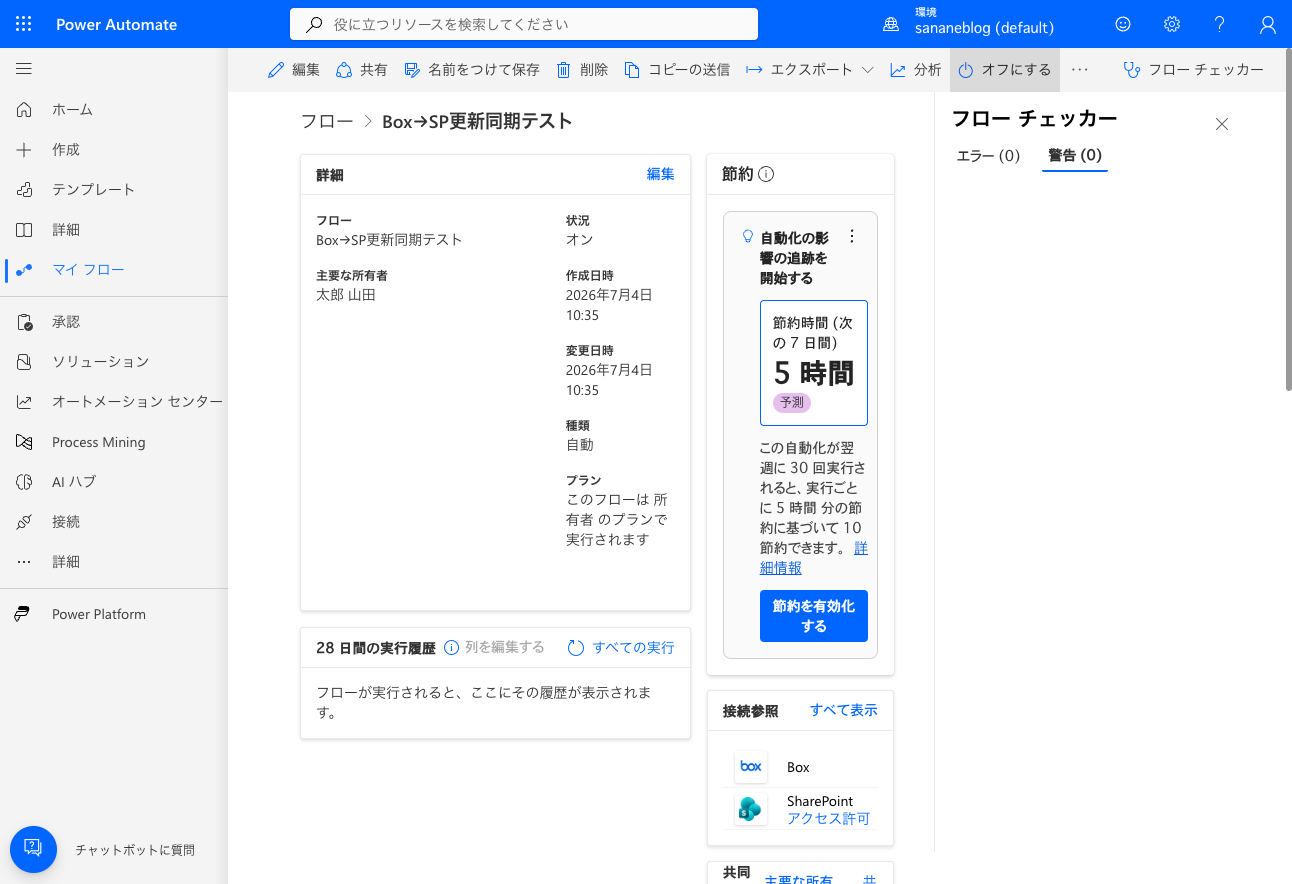The height and width of the screenshot is (884, 1292).
Task: Click 共有 in the command bar
Action: (x=362, y=70)
